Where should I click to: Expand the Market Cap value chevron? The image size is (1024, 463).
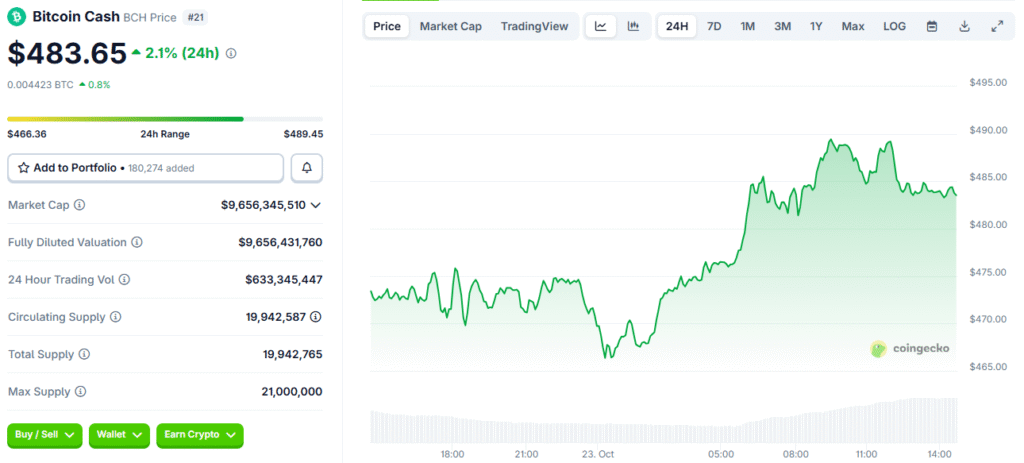[316, 205]
